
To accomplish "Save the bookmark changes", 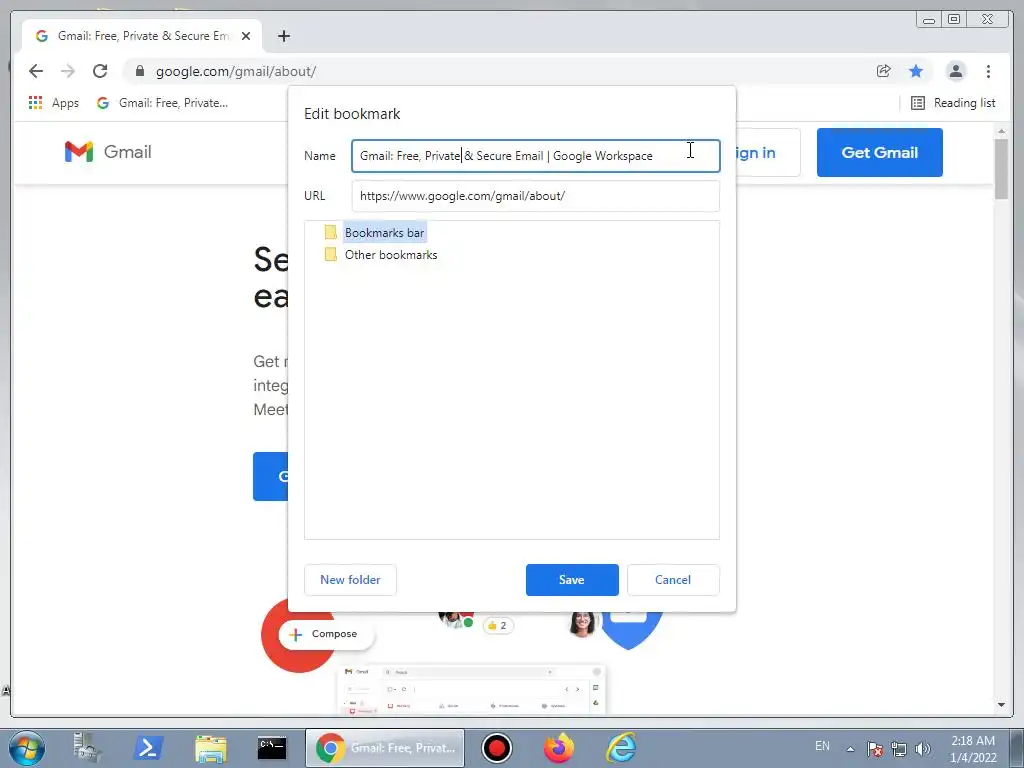I will click(x=571, y=579).
